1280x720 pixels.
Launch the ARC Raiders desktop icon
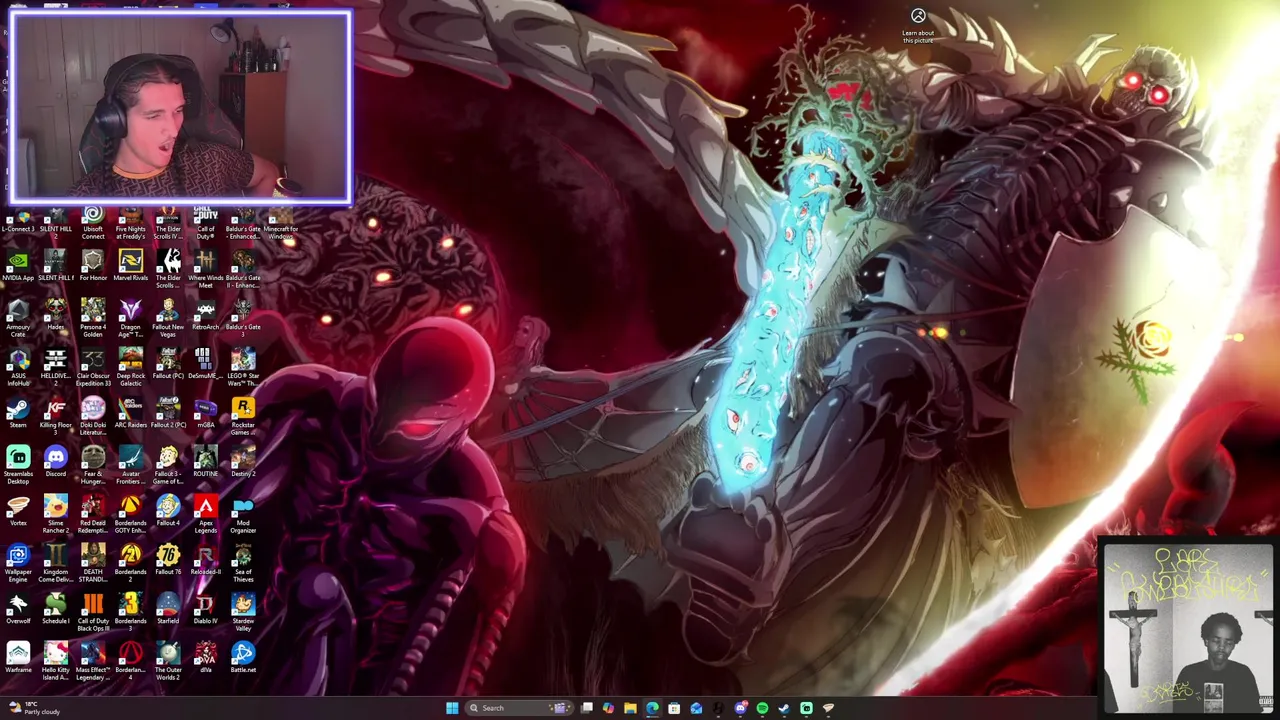coord(130,413)
